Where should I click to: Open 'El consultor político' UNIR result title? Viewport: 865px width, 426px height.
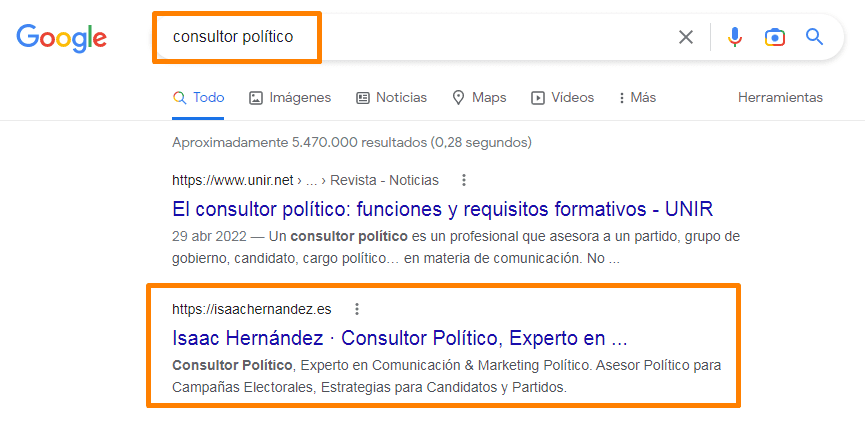tap(442, 209)
